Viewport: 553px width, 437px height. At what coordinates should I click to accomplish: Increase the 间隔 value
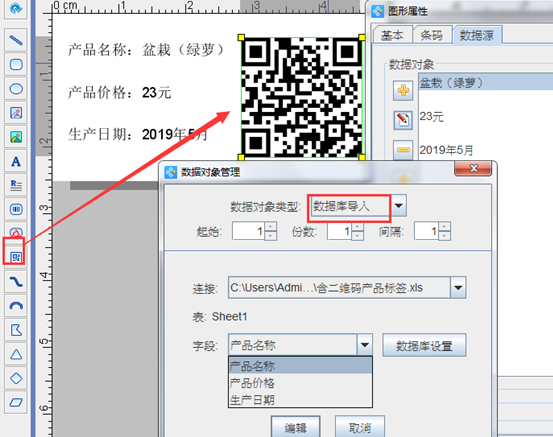coord(444,227)
